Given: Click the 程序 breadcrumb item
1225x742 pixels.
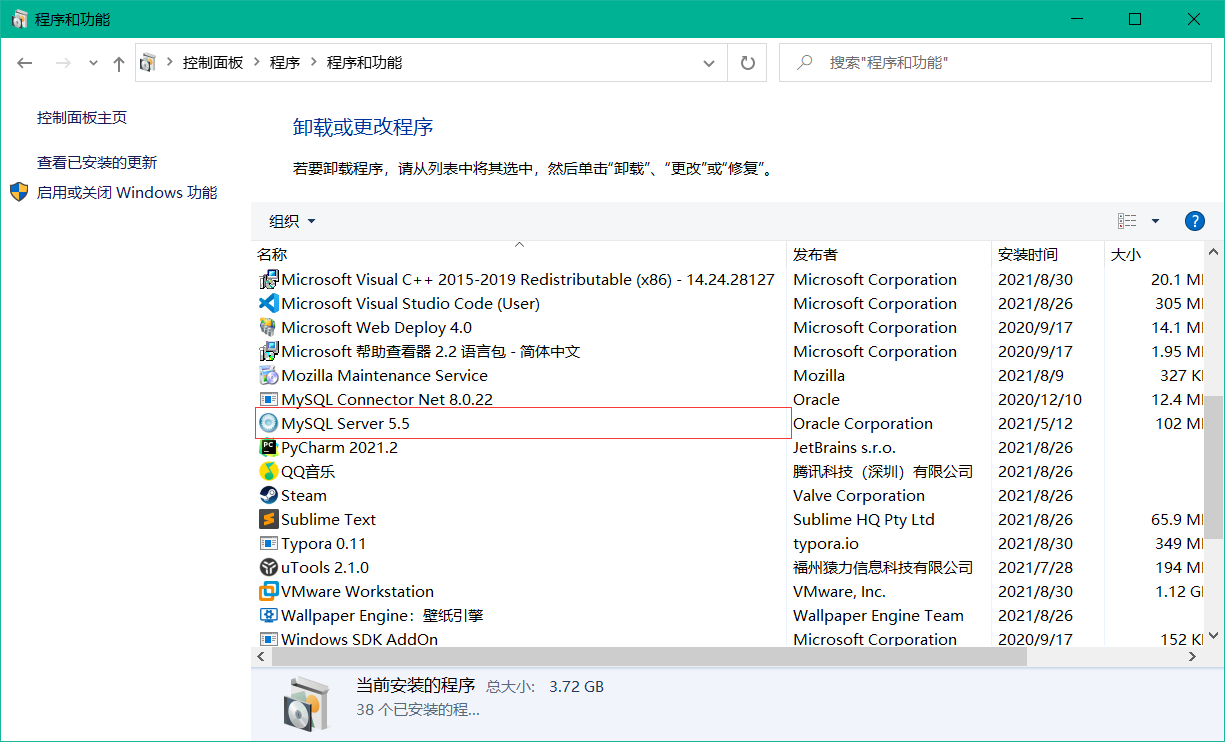Looking at the screenshot, I should coord(285,63).
